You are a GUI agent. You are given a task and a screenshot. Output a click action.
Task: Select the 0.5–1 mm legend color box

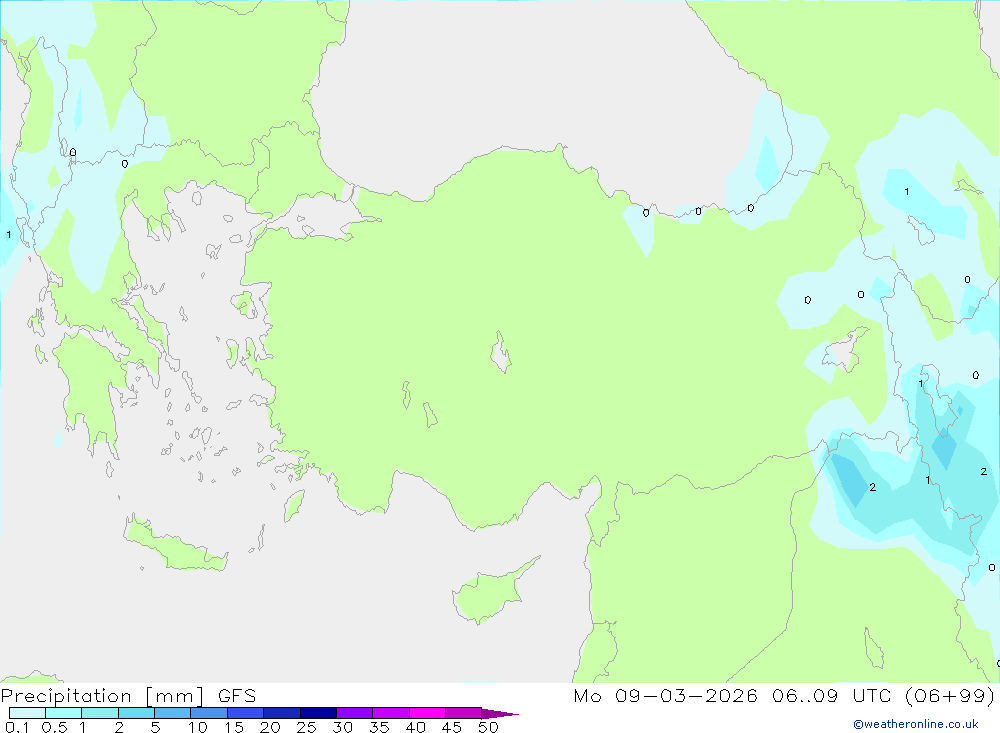pyautogui.click(x=64, y=713)
